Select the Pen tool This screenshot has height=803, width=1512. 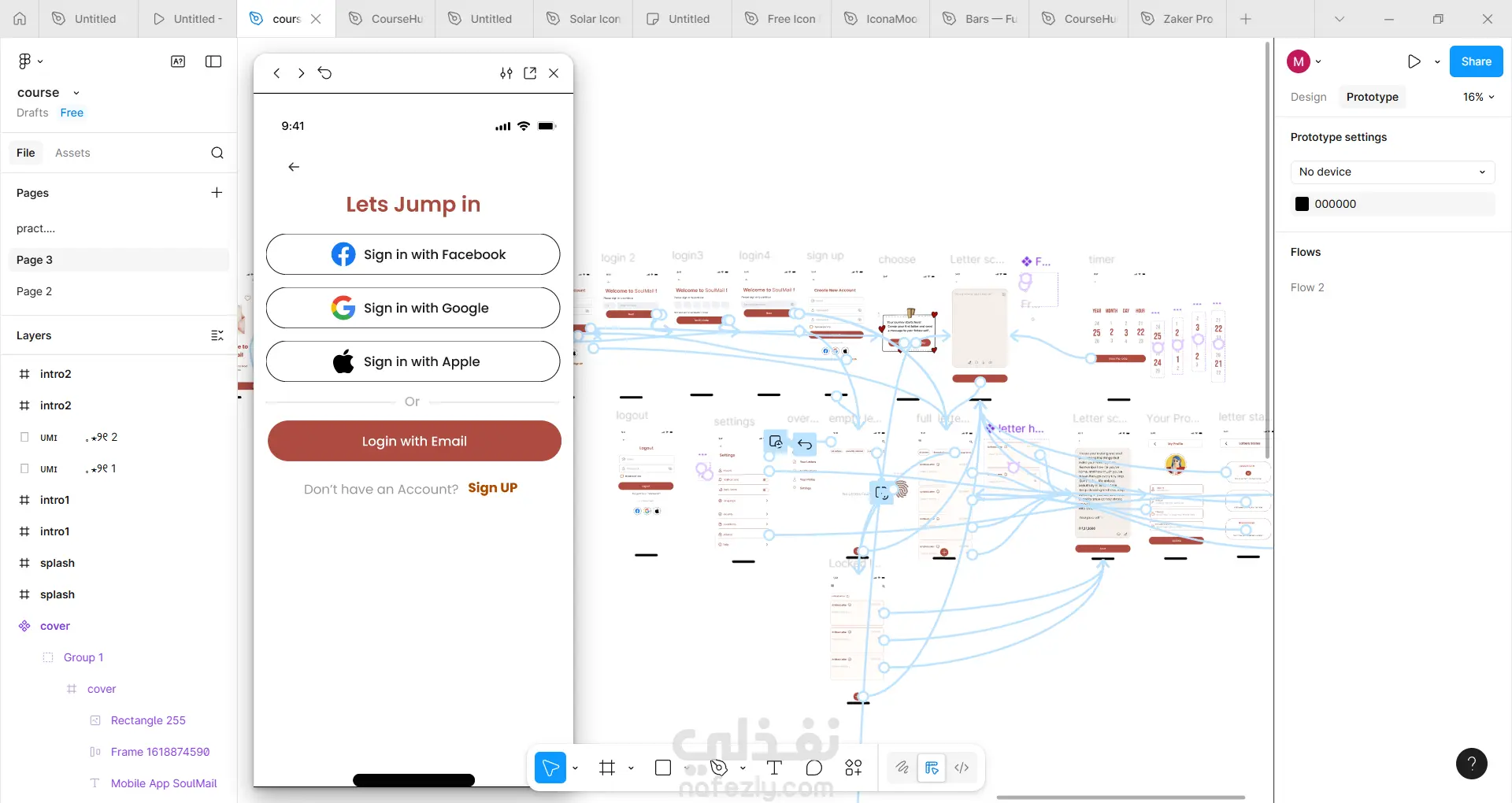click(x=718, y=768)
